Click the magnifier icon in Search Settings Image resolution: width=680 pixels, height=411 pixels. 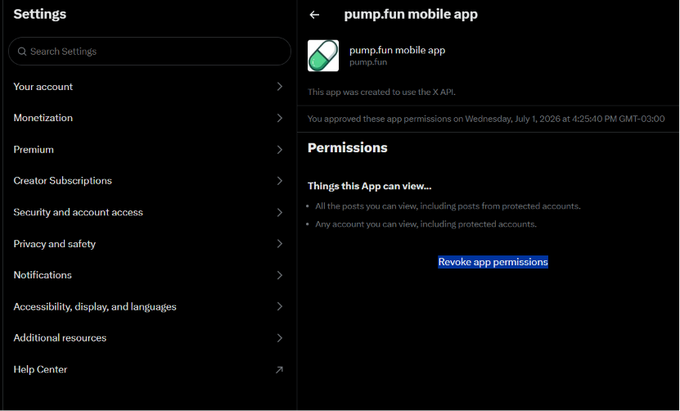[22, 51]
